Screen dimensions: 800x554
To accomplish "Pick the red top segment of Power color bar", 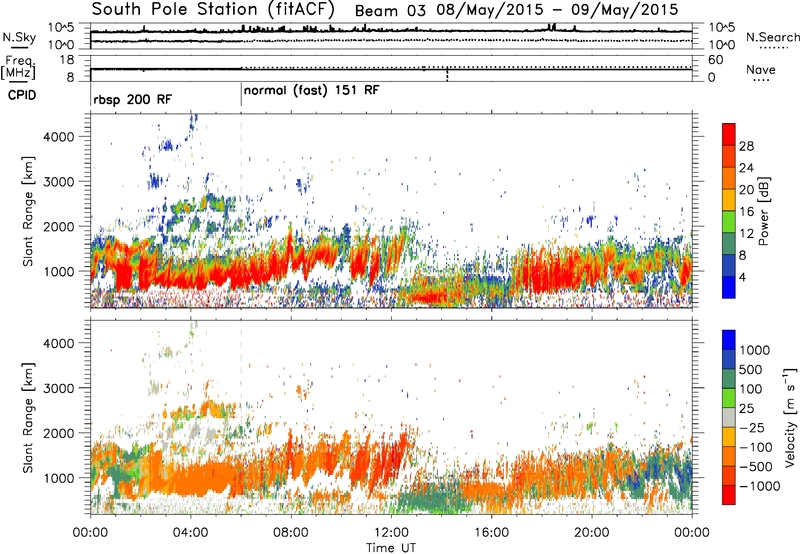I will [x=729, y=135].
